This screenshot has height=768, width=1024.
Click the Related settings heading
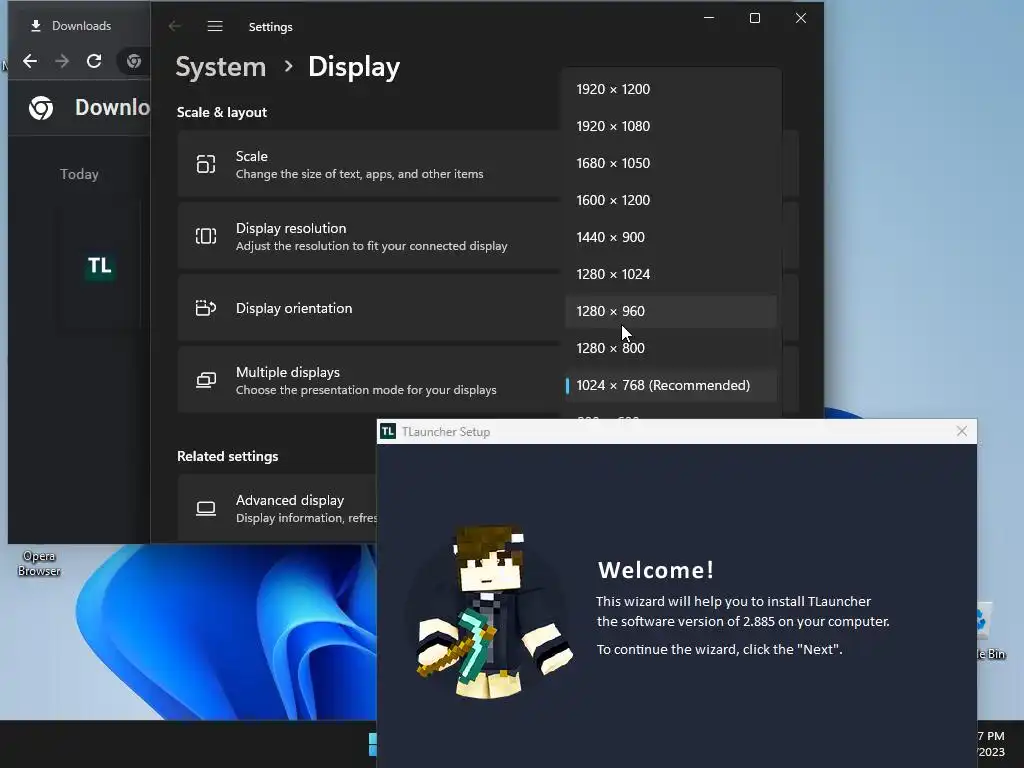tap(227, 456)
